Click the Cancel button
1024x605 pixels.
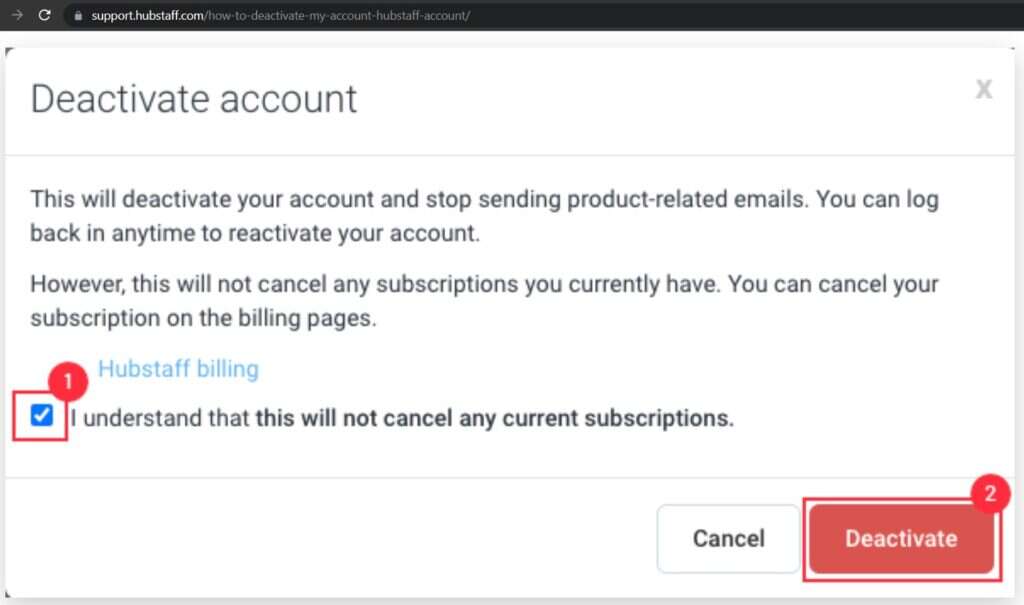pos(728,538)
